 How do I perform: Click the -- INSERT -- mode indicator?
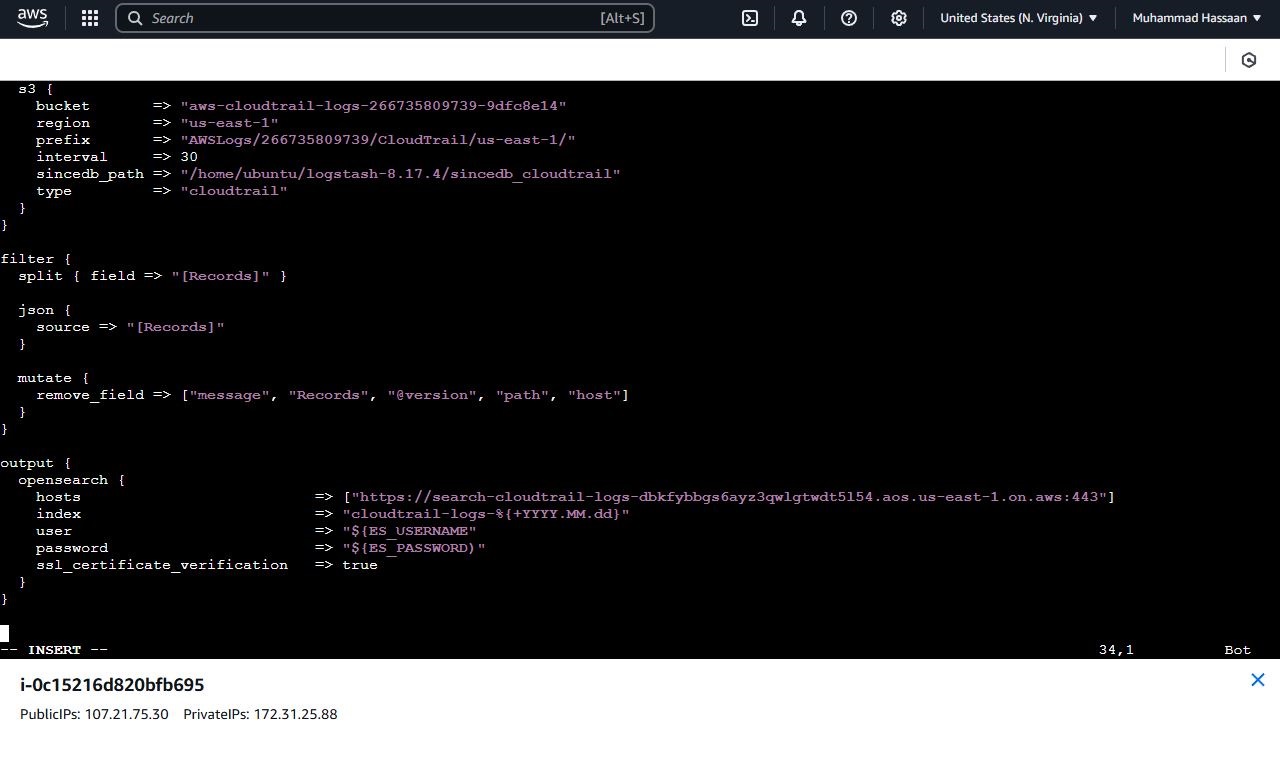tap(54, 650)
